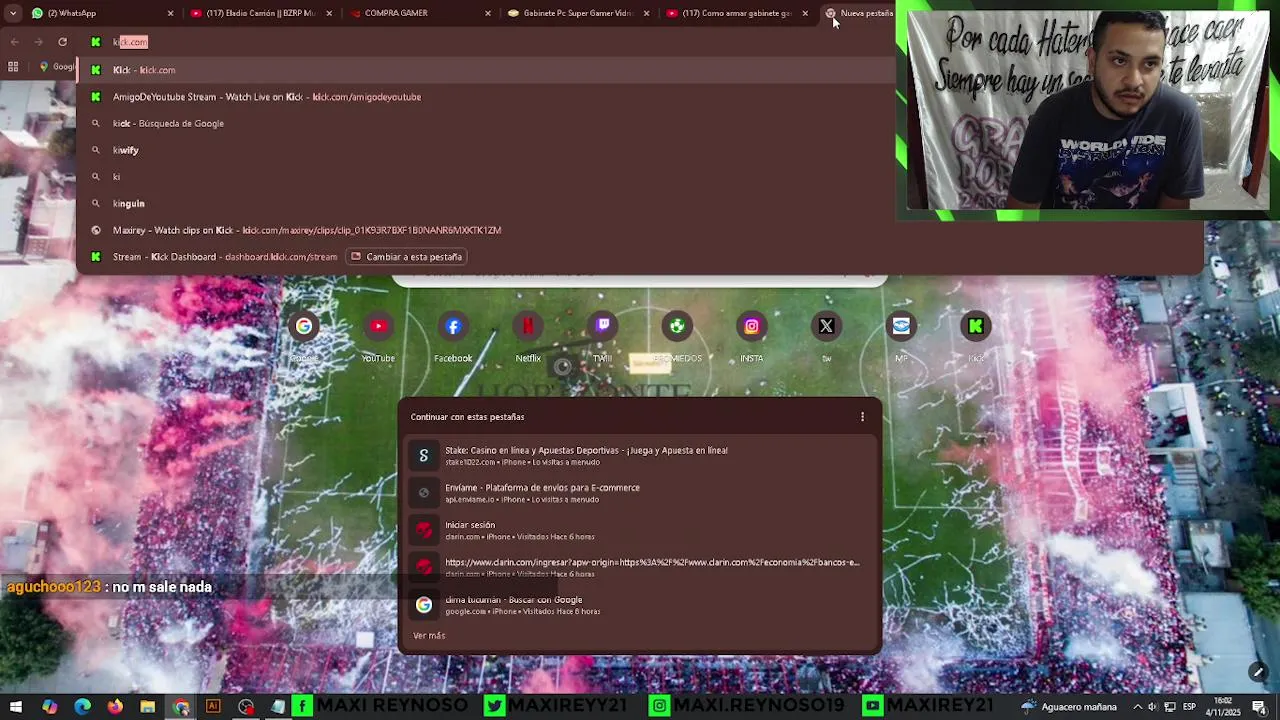Close the Gabinete Pc Super Gamer tab
1280x720 pixels.
(x=646, y=13)
